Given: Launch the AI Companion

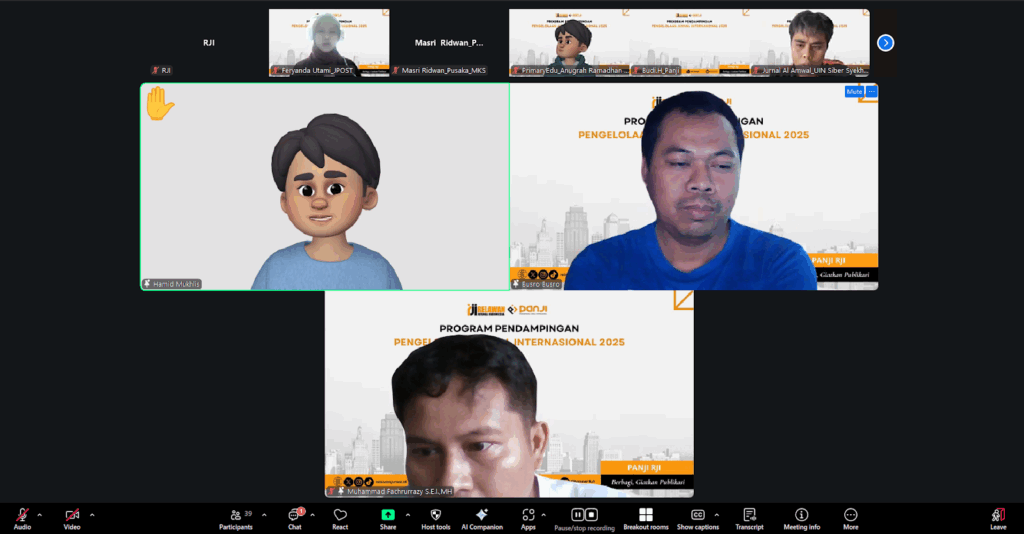Looking at the screenshot, I should (x=482, y=515).
